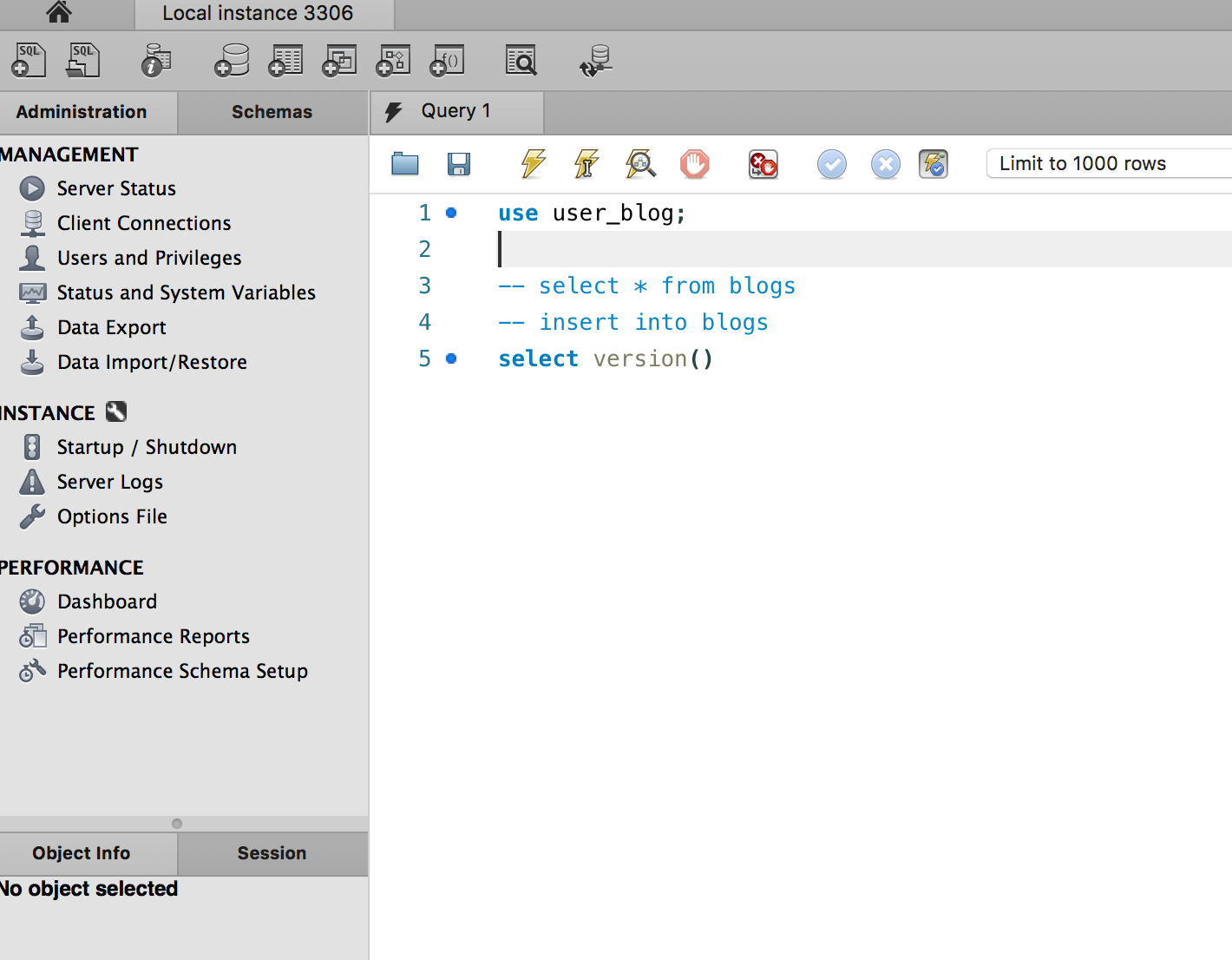Click the 'use user_blog;' line
This screenshot has height=960, width=1232.
(x=592, y=213)
